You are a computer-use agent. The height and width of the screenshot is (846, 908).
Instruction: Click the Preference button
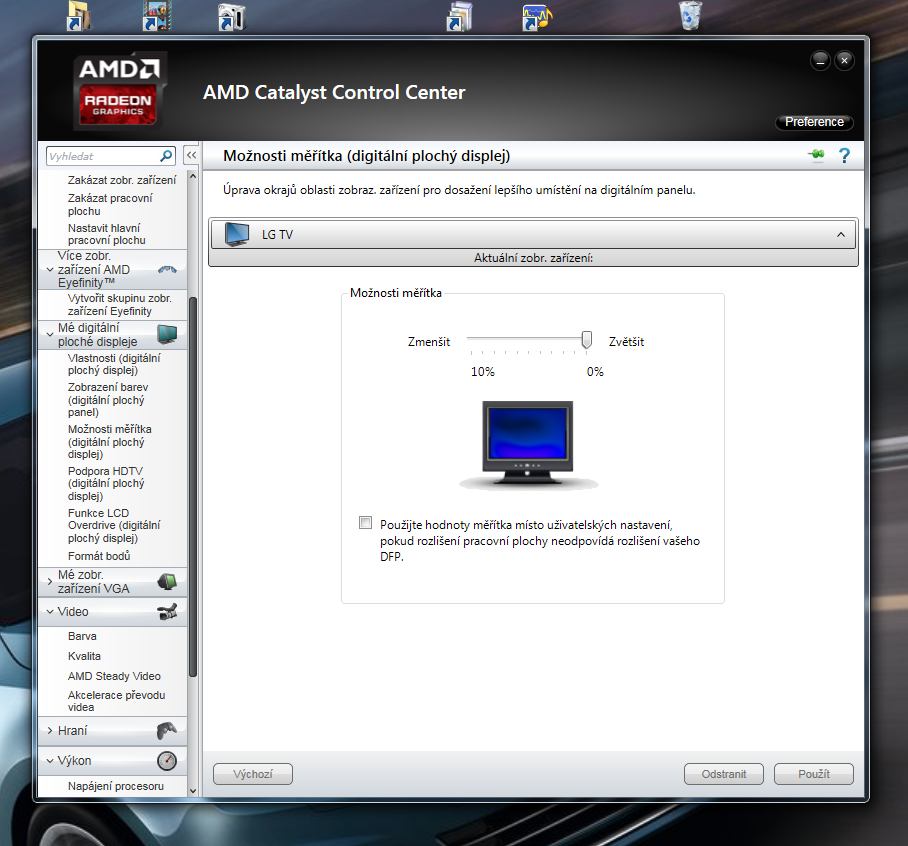point(814,122)
